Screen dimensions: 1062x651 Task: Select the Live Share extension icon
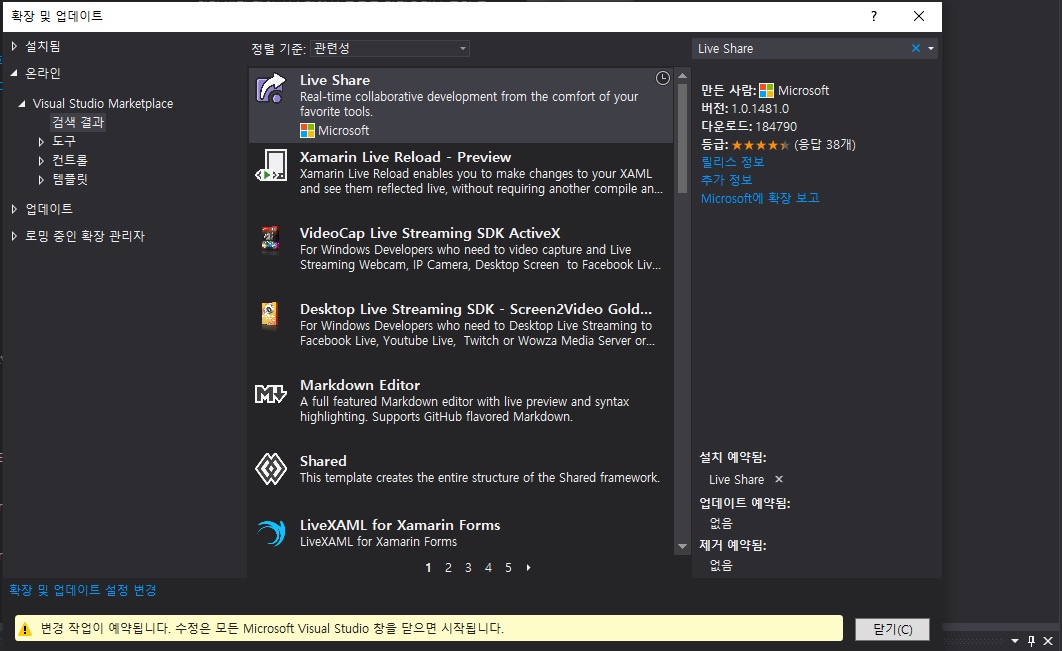tap(271, 89)
